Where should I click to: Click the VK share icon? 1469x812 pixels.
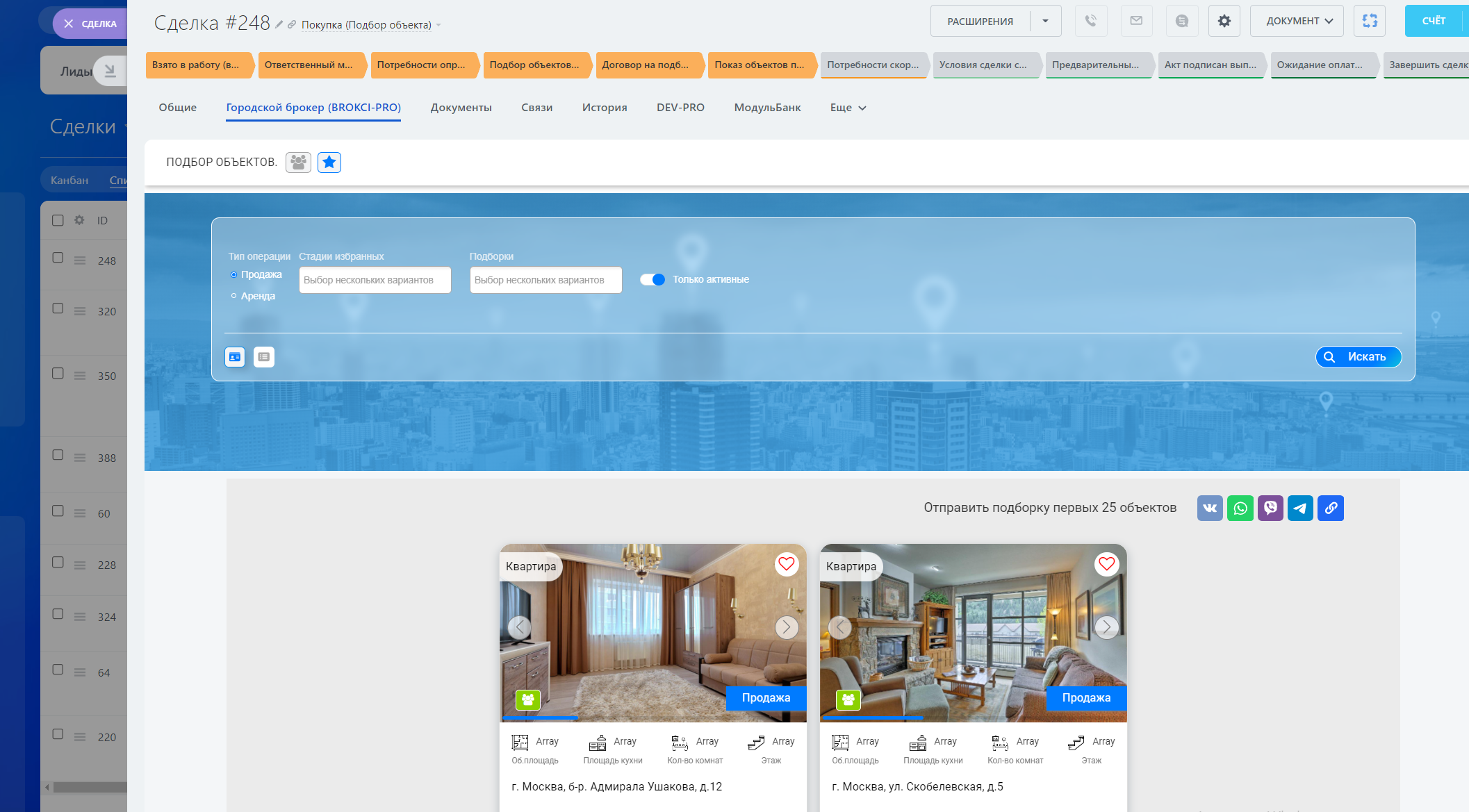click(1209, 508)
